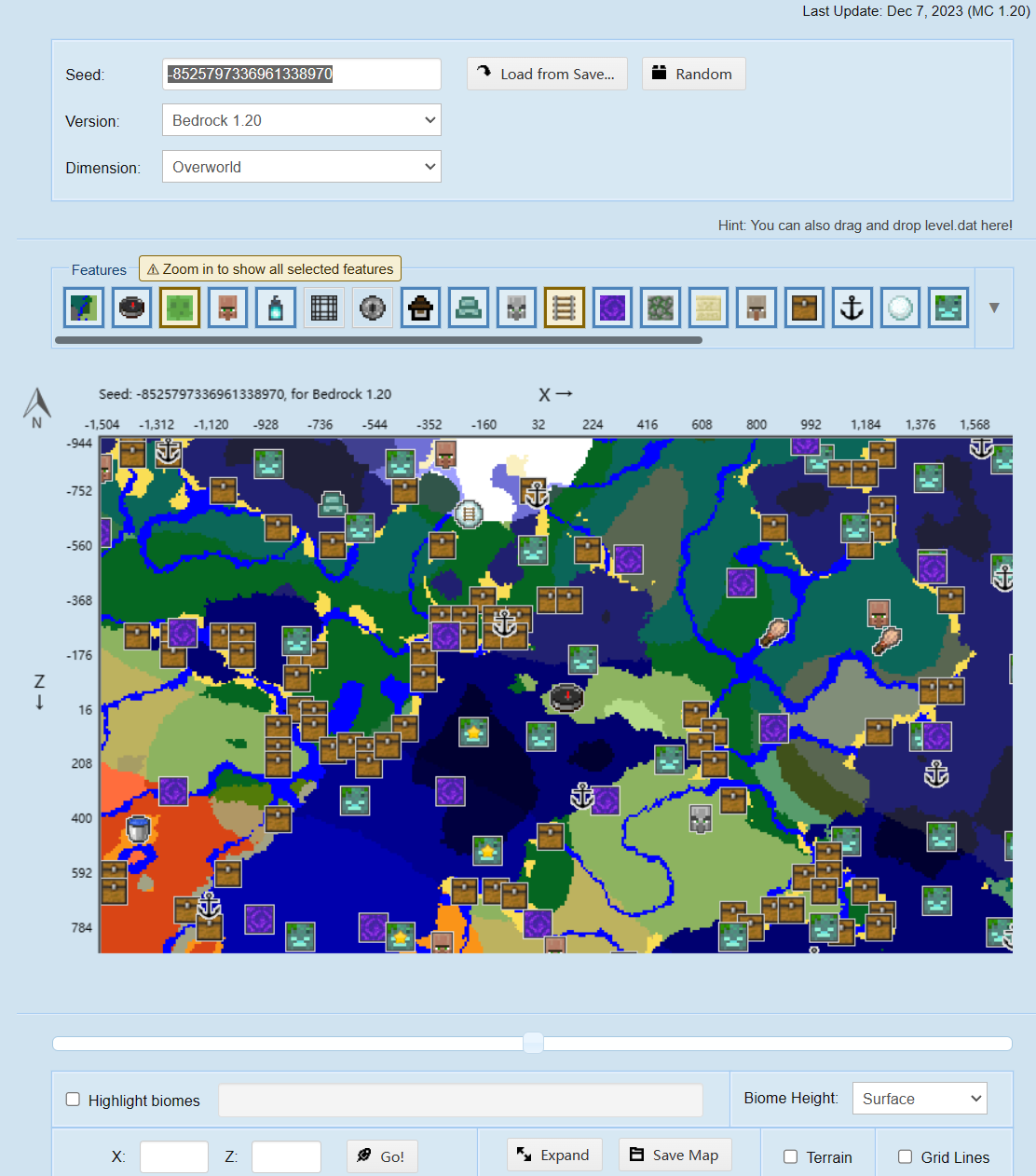Enable the Grid Lines checkbox
The width and height of the screenshot is (1036, 1176).
[905, 1156]
